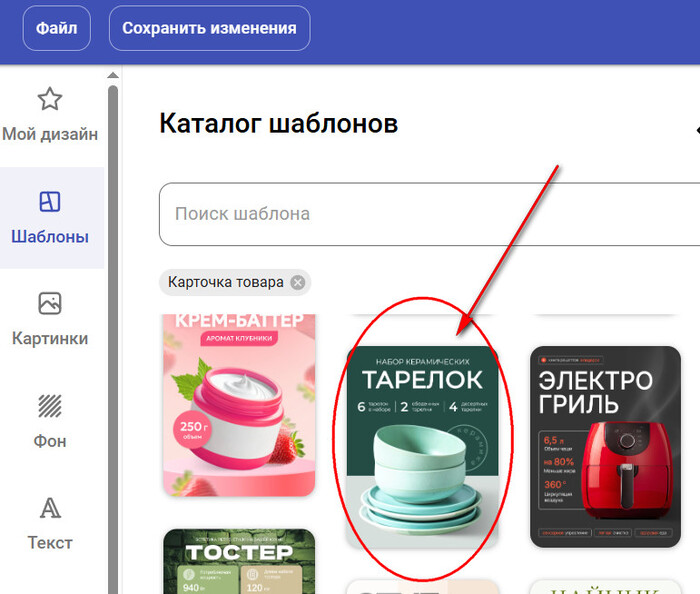Click the star icon for Мой дизайн
700x594 pixels.
(50, 99)
